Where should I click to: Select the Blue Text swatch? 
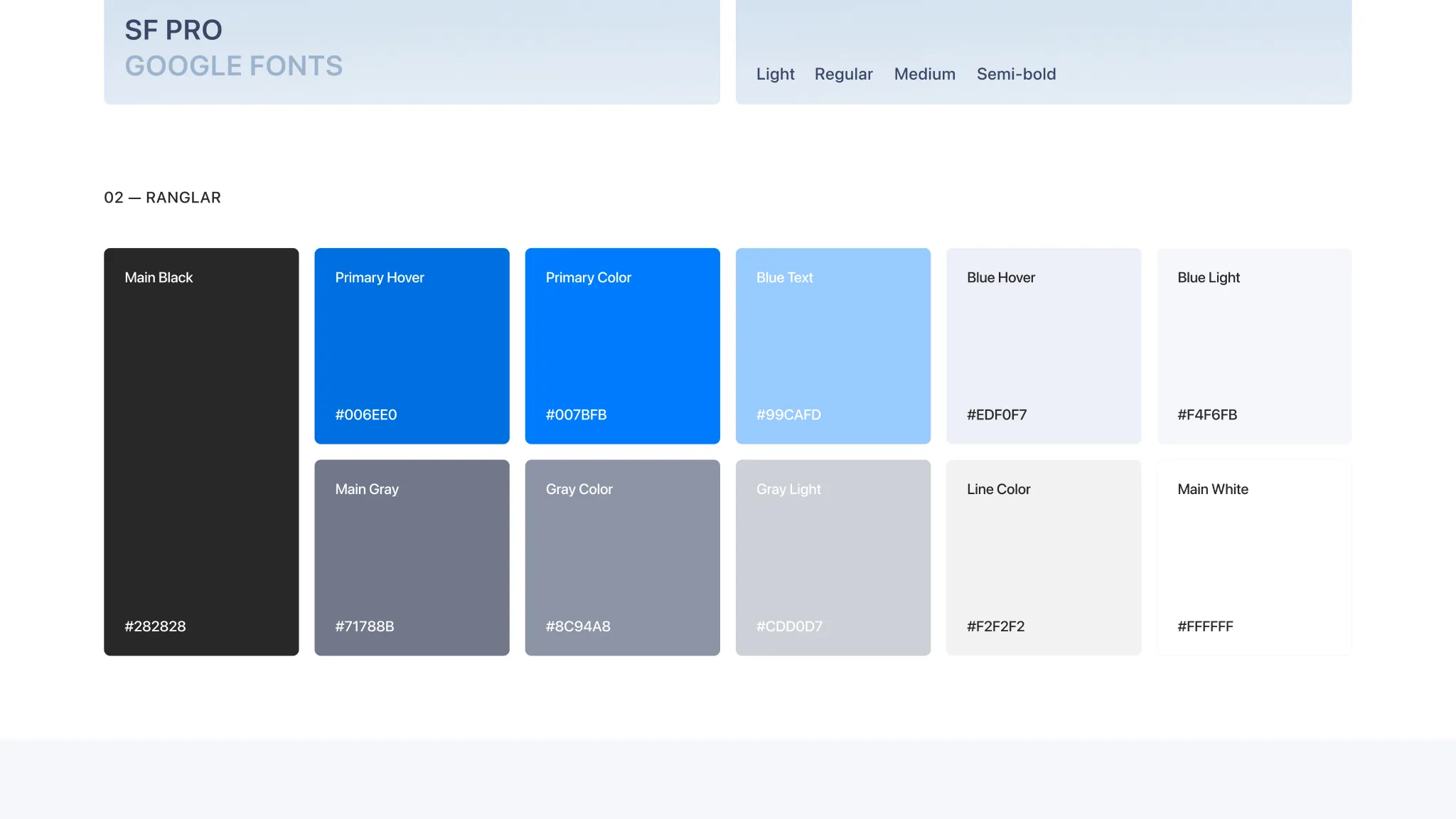[833, 346]
